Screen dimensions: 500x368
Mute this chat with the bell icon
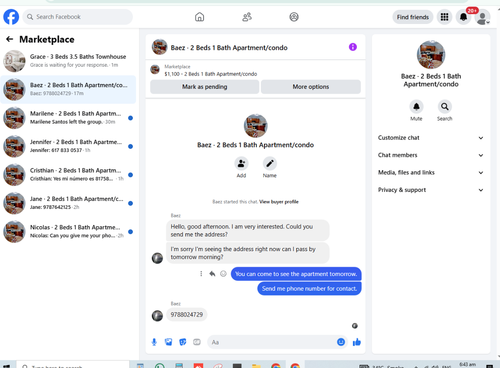point(416,107)
